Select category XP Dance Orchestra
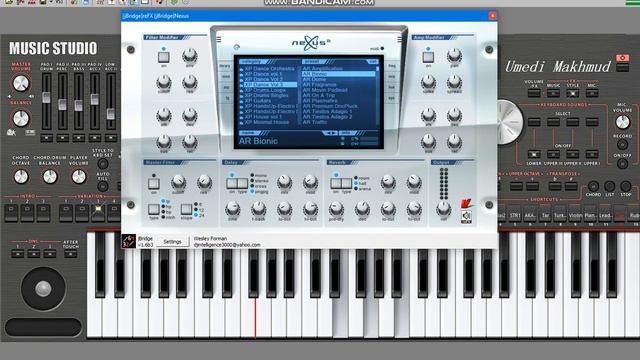 point(269,69)
